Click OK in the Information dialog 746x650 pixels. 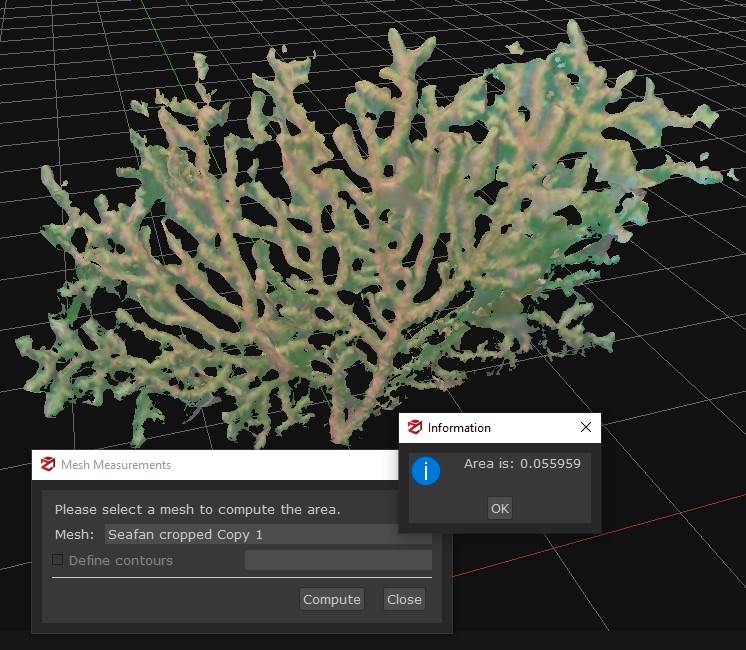tap(500, 508)
